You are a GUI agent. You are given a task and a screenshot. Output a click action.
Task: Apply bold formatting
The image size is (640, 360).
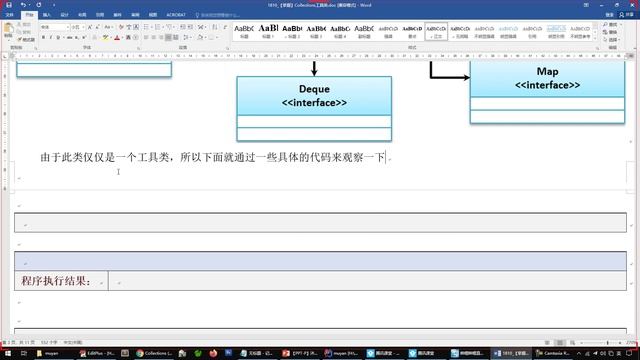(43, 38)
